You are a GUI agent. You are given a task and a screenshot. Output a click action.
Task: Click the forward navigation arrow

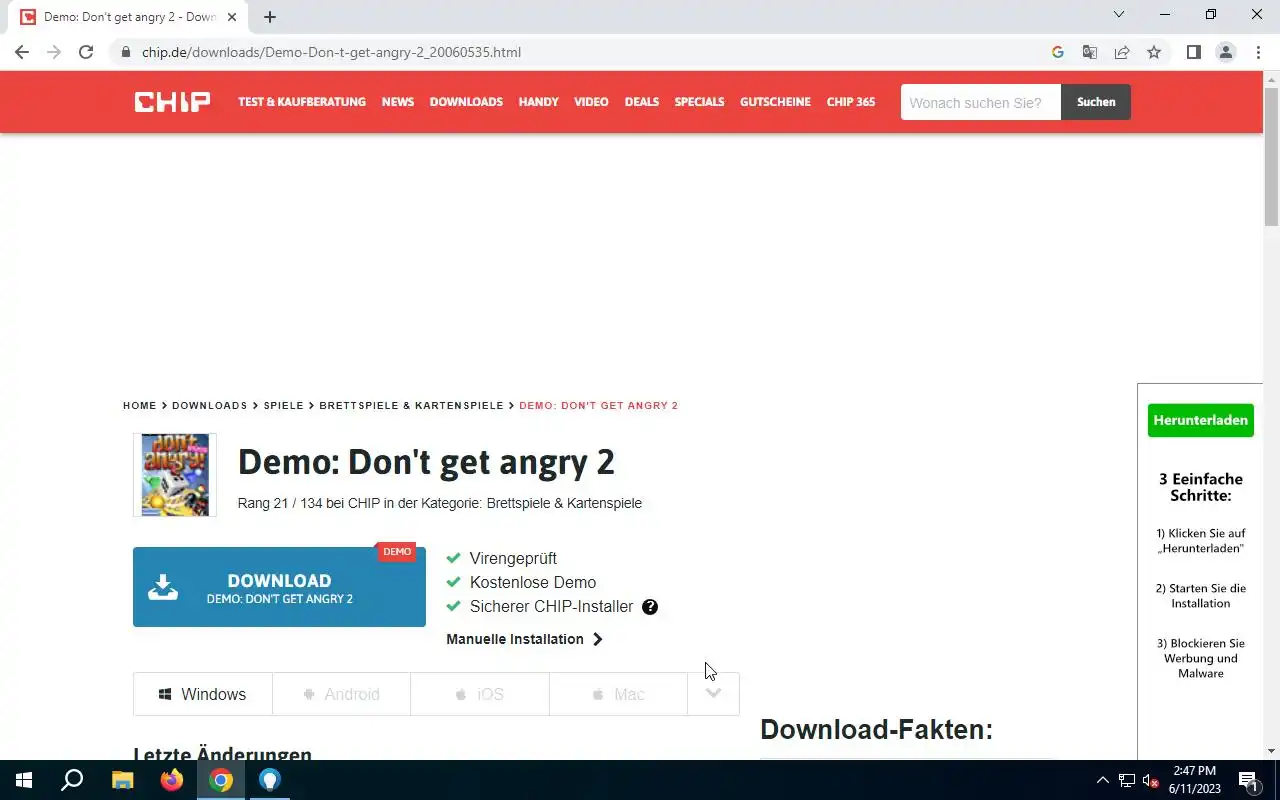point(54,52)
